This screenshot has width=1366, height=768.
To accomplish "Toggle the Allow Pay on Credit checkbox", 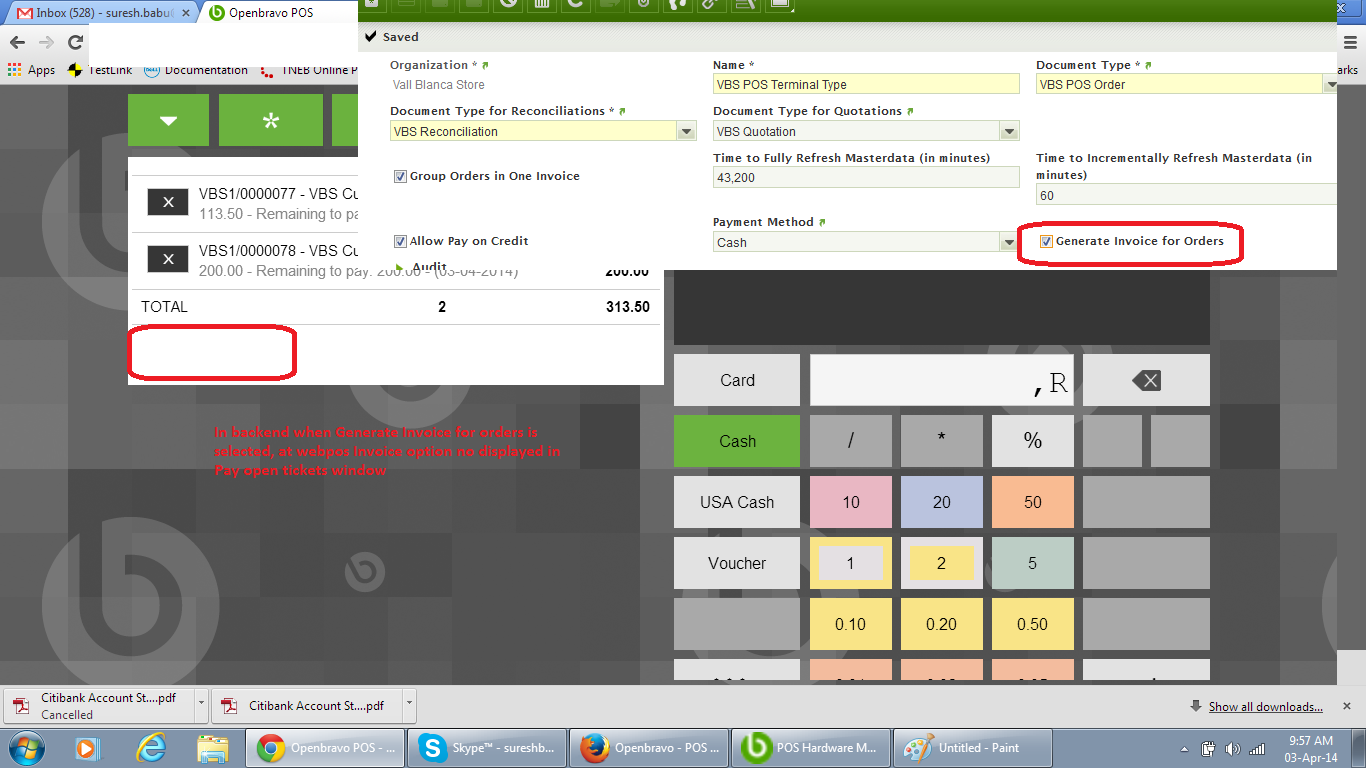I will pos(400,241).
